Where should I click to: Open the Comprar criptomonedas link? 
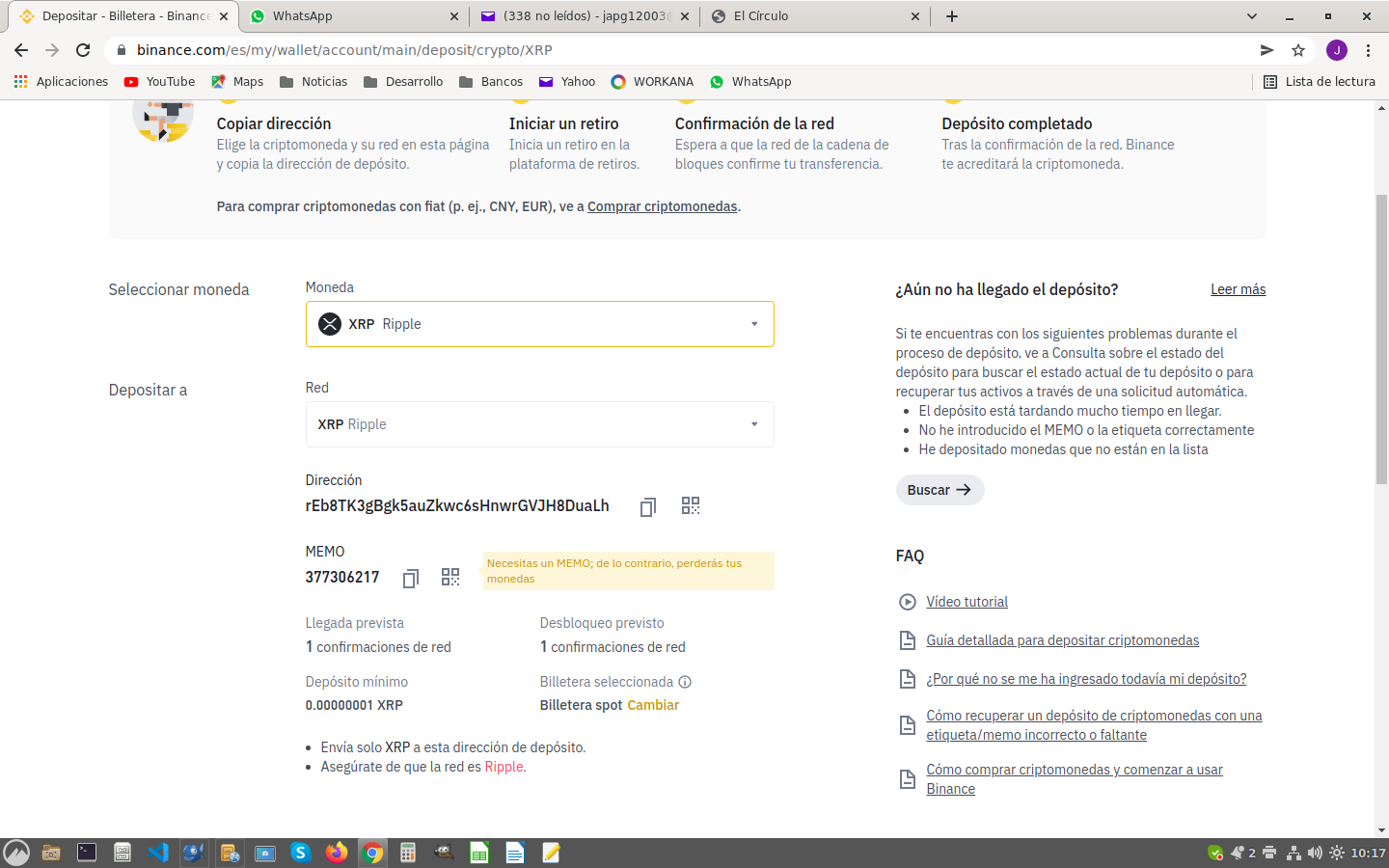(662, 206)
